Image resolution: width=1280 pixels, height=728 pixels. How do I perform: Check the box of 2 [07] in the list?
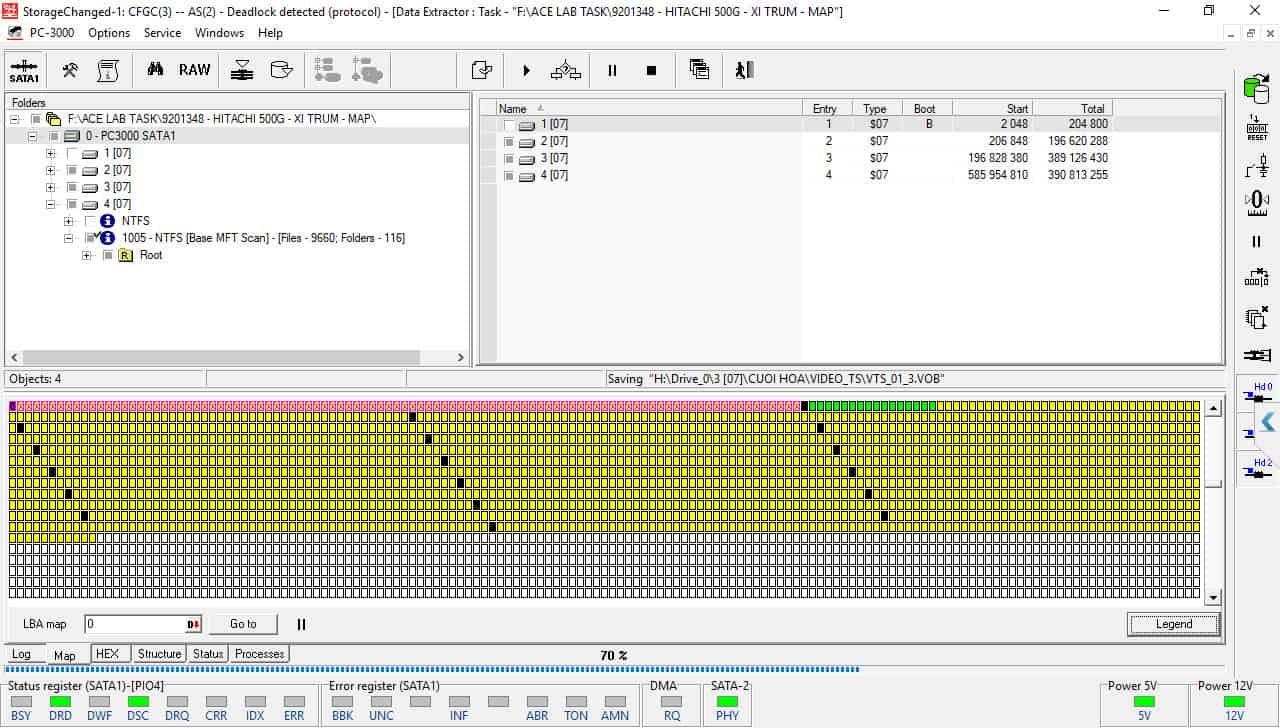pyautogui.click(x=509, y=142)
